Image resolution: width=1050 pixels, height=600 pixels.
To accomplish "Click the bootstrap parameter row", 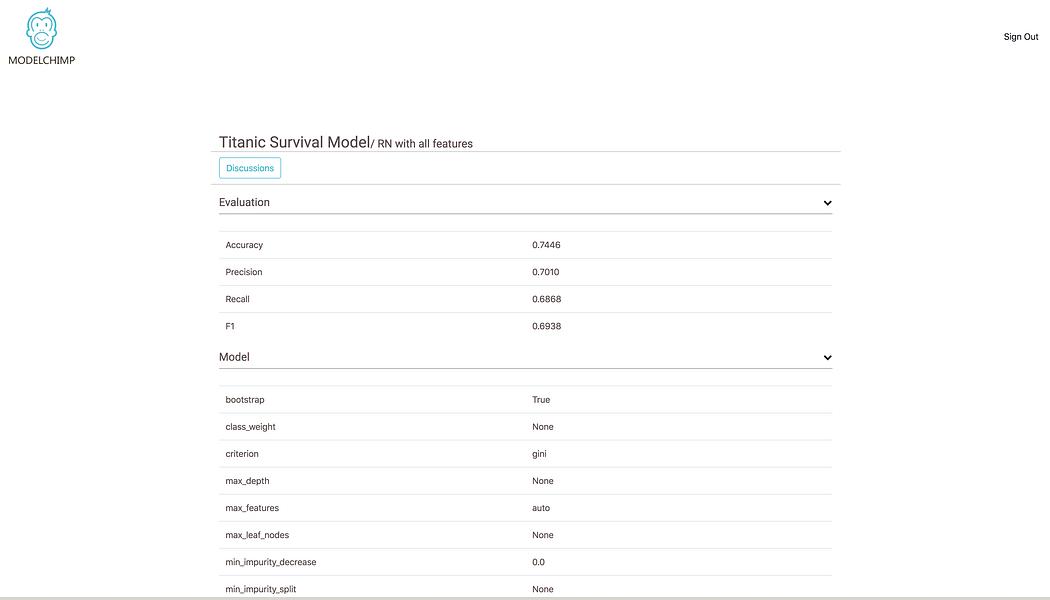I will (526, 400).
